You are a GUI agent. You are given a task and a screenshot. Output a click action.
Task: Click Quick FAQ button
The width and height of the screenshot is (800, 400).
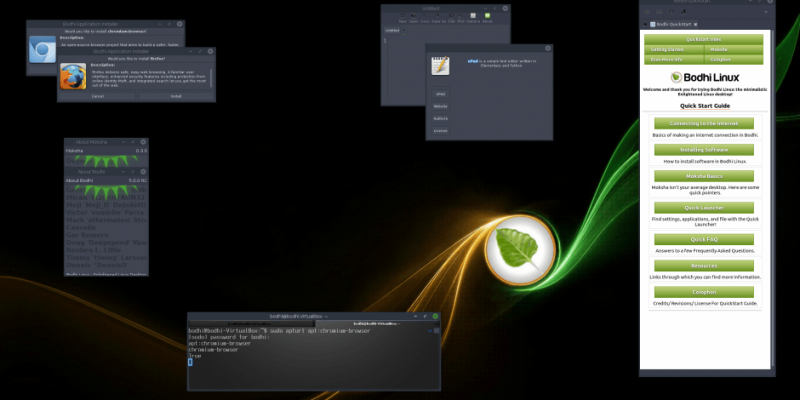(704, 239)
